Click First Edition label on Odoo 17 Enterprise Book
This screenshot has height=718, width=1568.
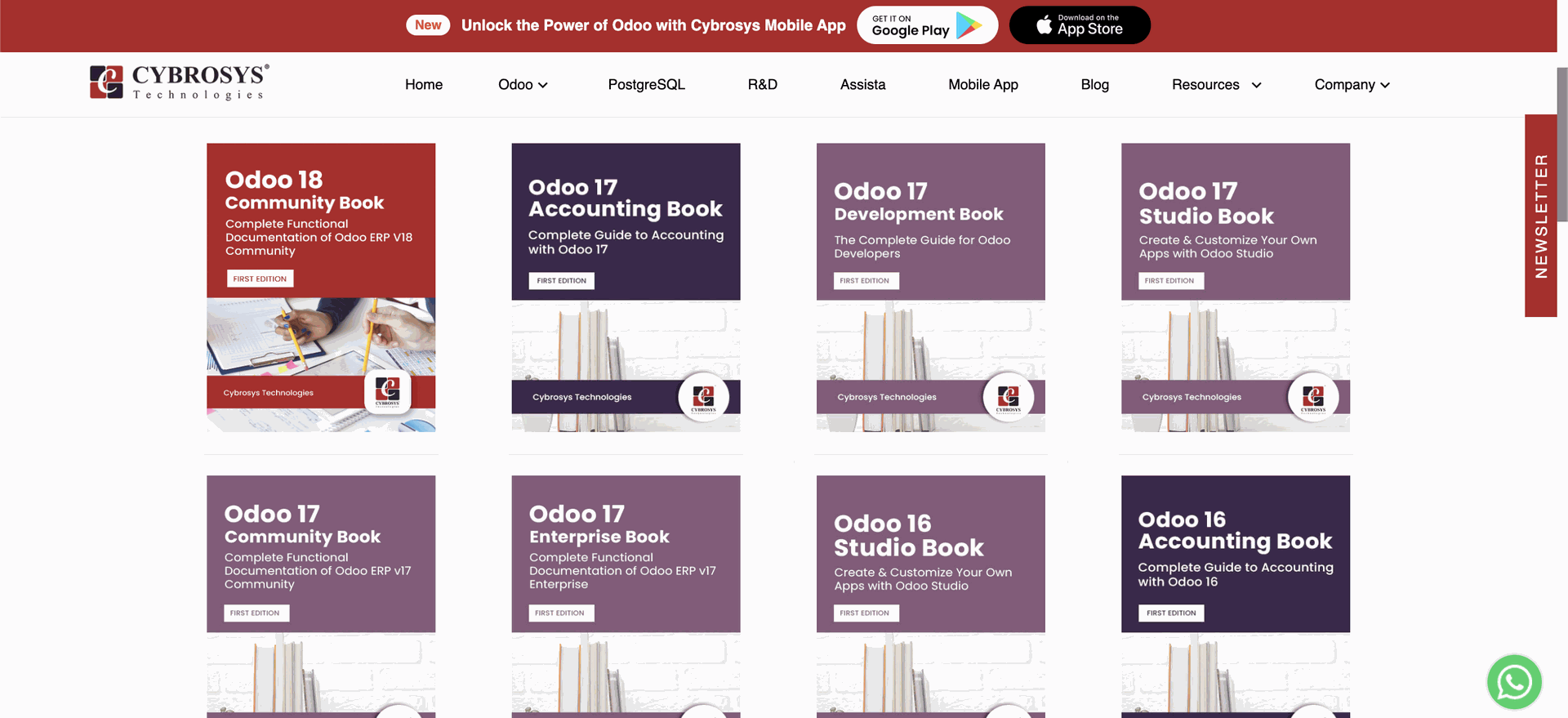pyautogui.click(x=562, y=613)
